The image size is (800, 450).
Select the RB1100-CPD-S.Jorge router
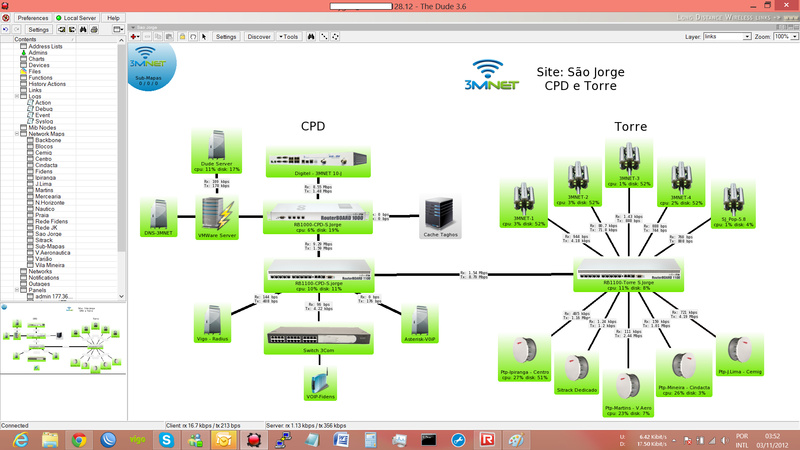[319, 276]
